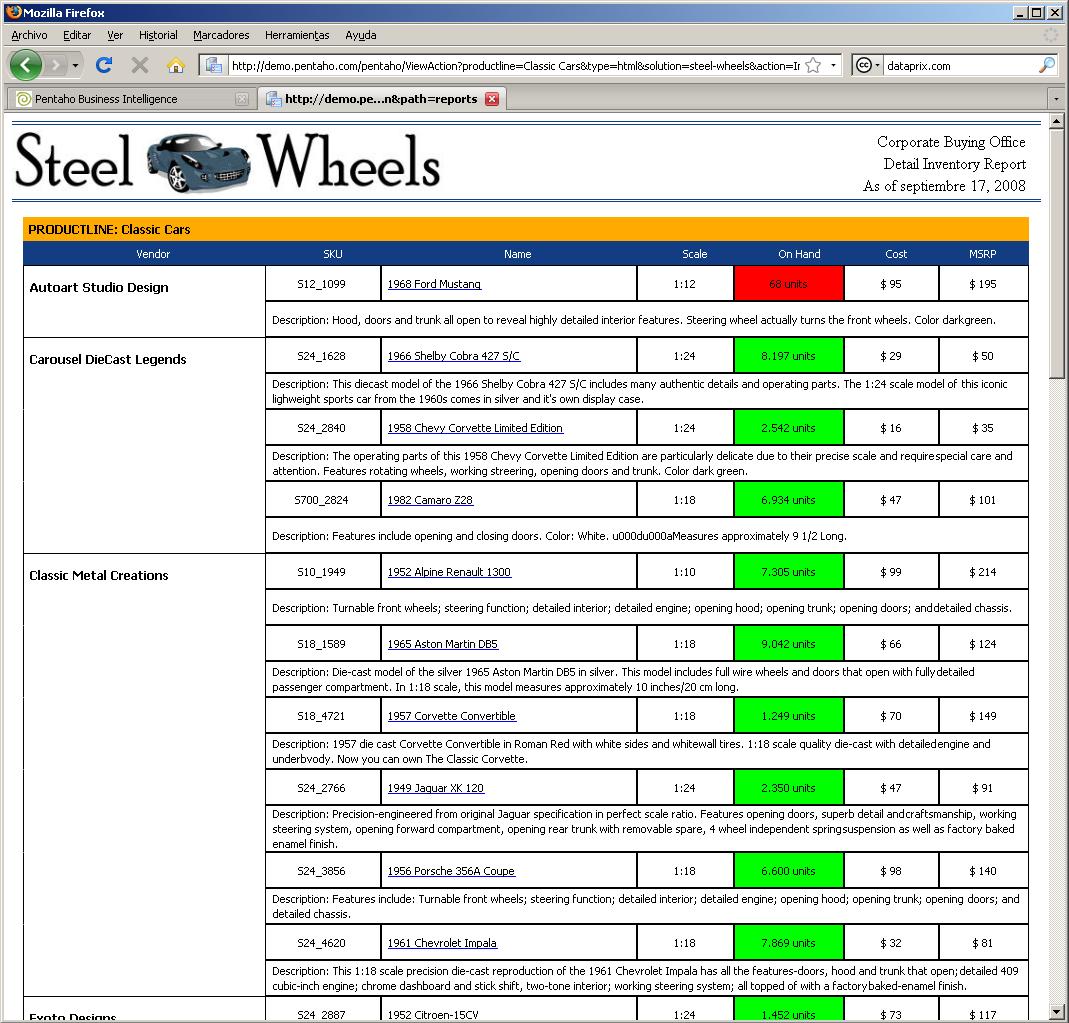Screen dimensions: 1069x1023
Task: Open the Marcadores menu
Action: tap(221, 35)
